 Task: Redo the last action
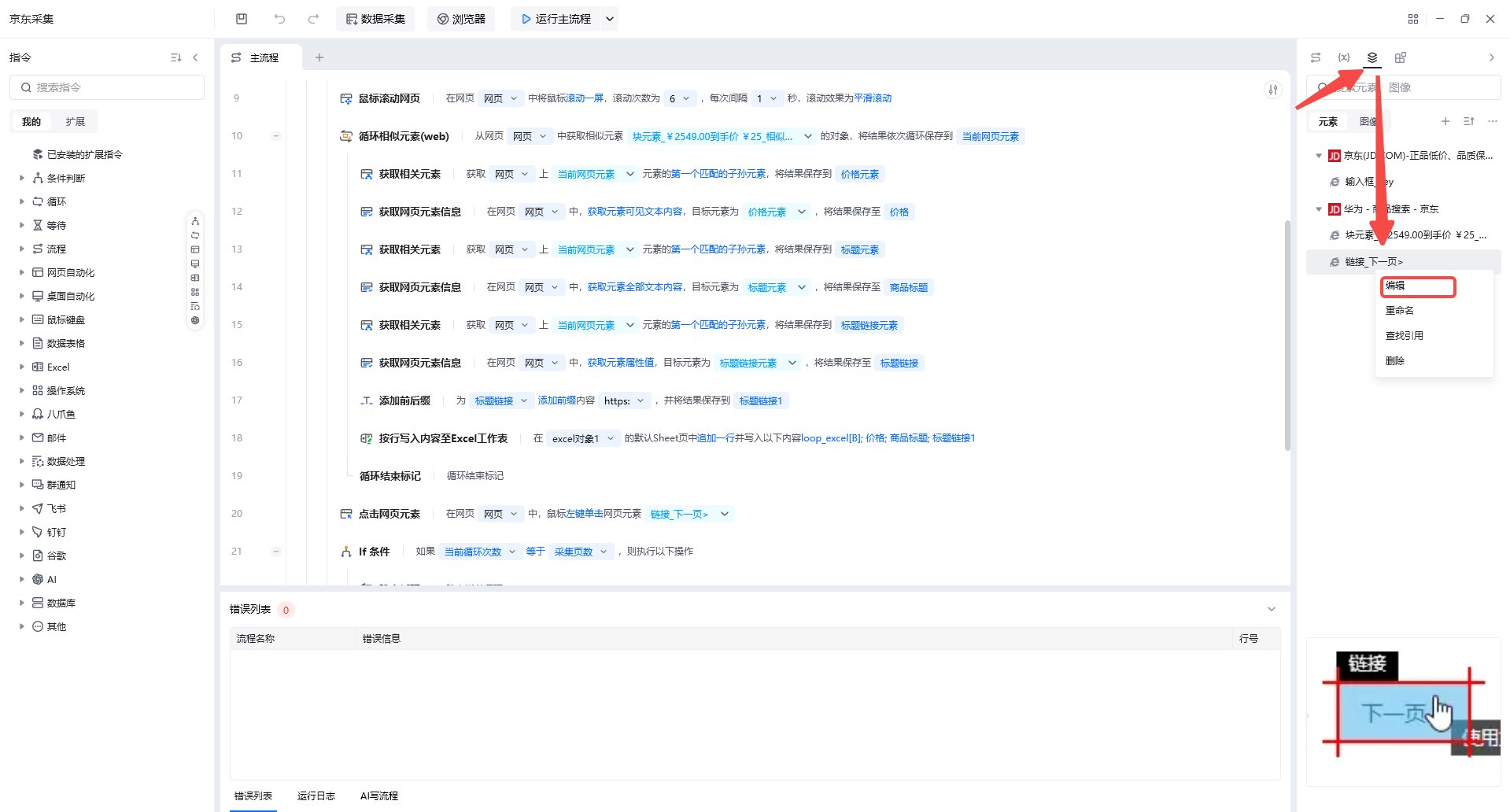pos(313,19)
